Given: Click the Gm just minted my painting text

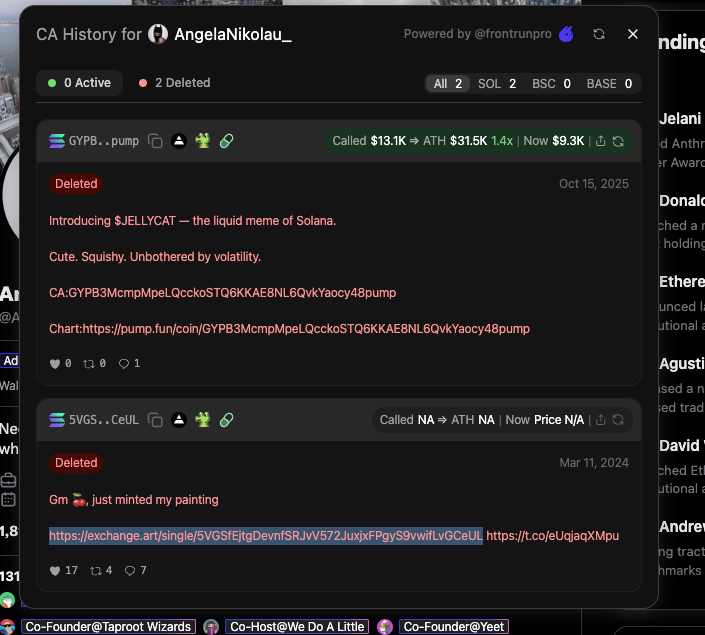Looking at the screenshot, I should (x=134, y=500).
